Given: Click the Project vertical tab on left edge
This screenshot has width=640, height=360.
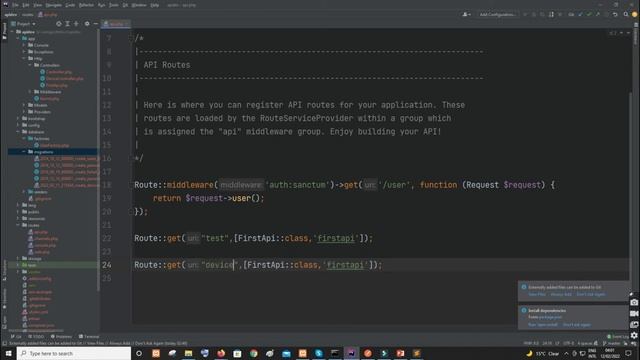Looking at the screenshot, I should (4, 31).
